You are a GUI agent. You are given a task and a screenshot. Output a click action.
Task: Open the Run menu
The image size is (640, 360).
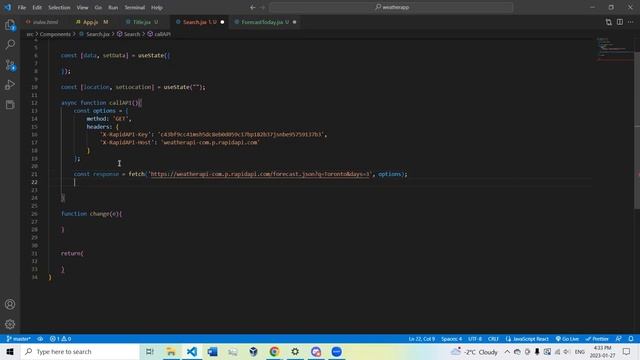113,7
